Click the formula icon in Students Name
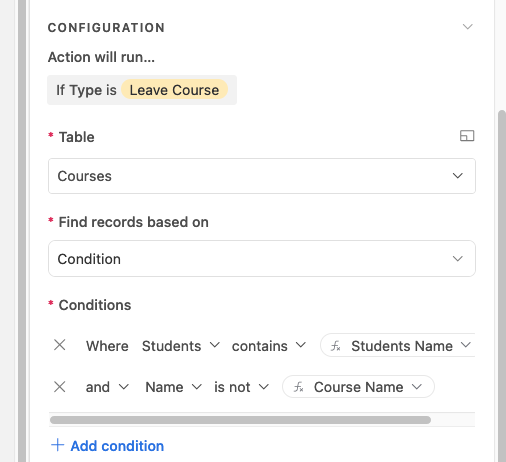Screen dimensions: 506x462 click(336, 346)
